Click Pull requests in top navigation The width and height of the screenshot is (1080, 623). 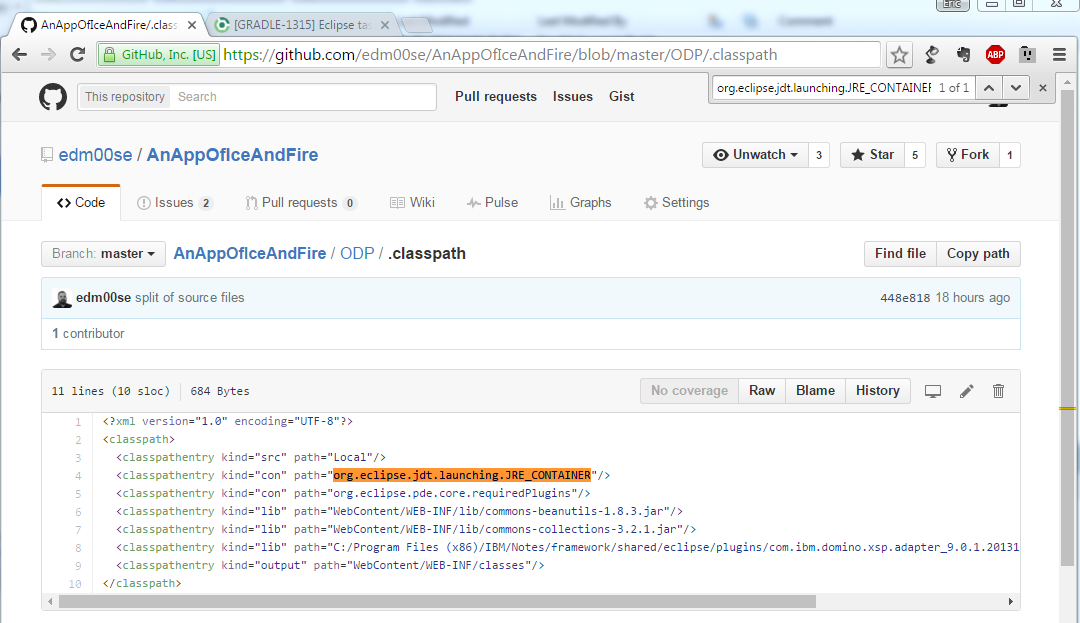click(496, 97)
